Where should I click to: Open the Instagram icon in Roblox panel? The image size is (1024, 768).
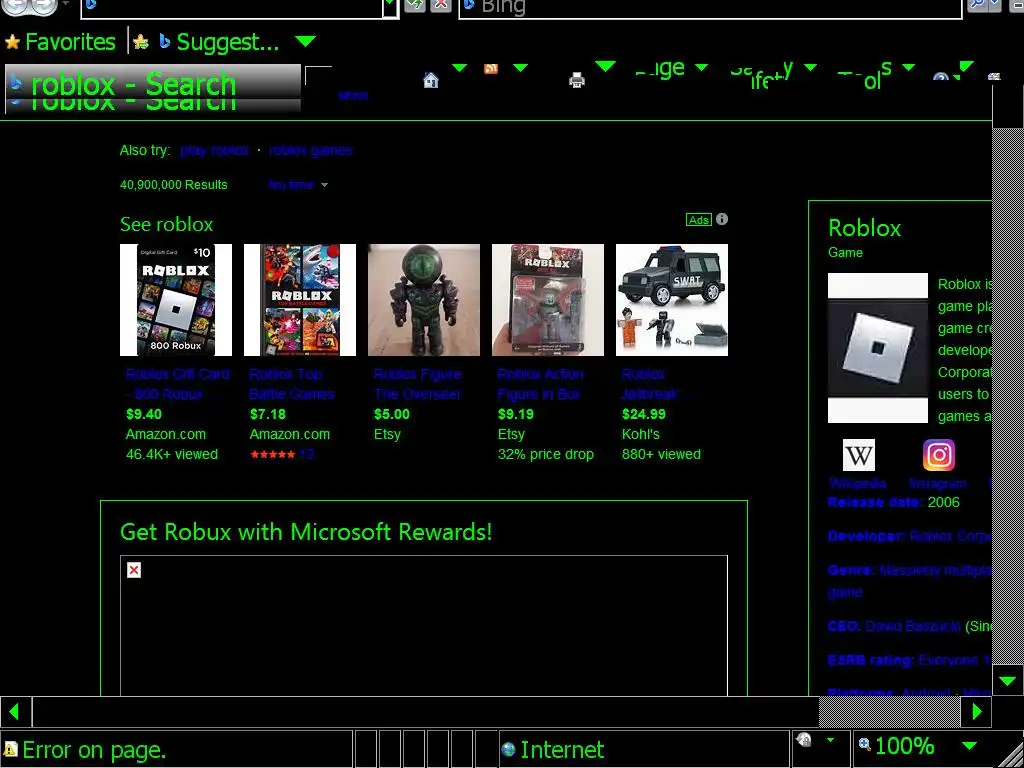point(938,455)
